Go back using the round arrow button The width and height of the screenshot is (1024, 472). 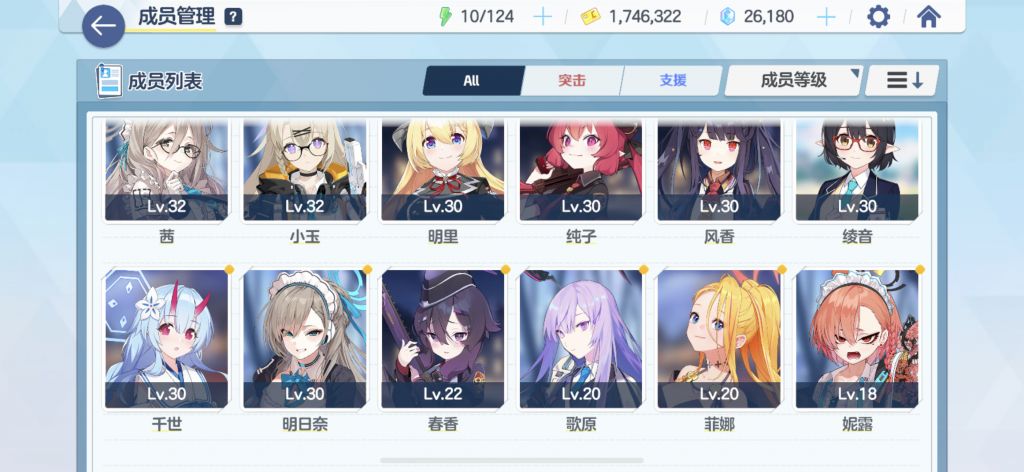(103, 25)
